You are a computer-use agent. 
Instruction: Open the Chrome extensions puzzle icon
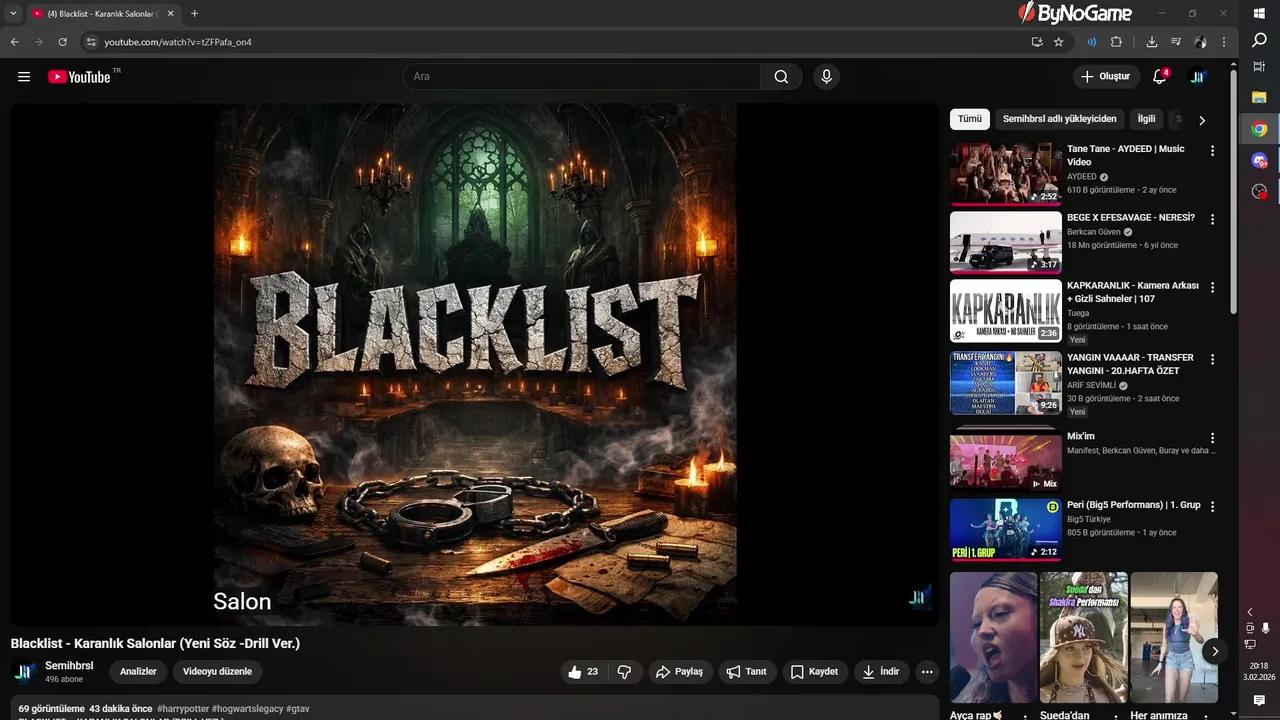1117,42
